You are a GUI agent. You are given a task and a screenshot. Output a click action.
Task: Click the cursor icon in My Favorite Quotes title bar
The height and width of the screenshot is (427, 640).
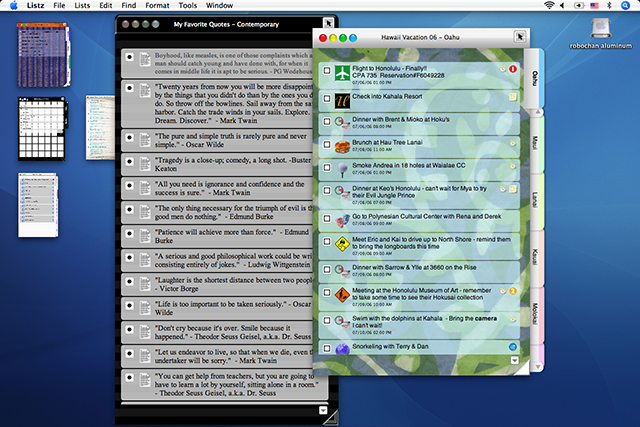(x=328, y=23)
